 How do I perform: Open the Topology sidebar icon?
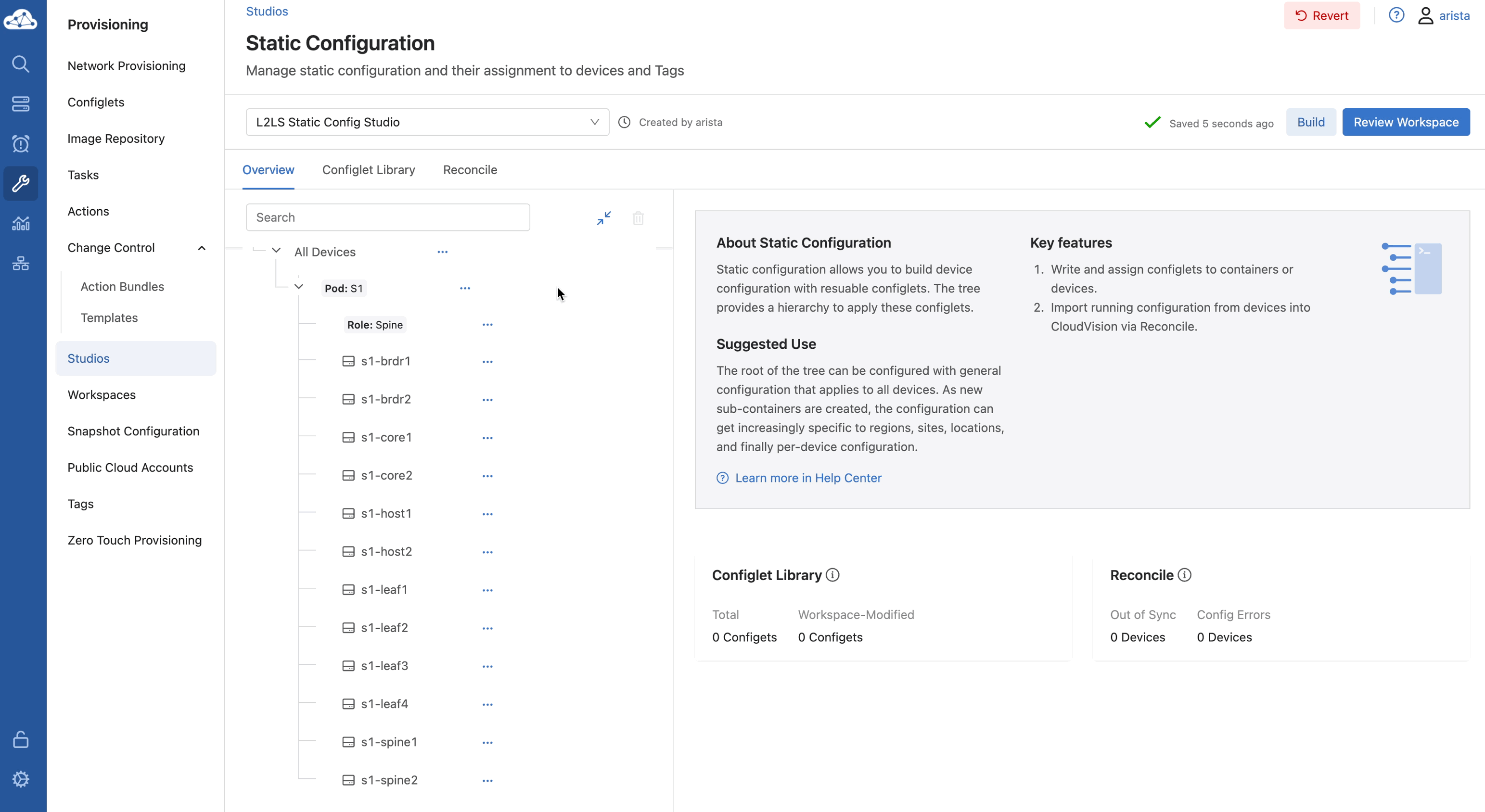[x=21, y=263]
